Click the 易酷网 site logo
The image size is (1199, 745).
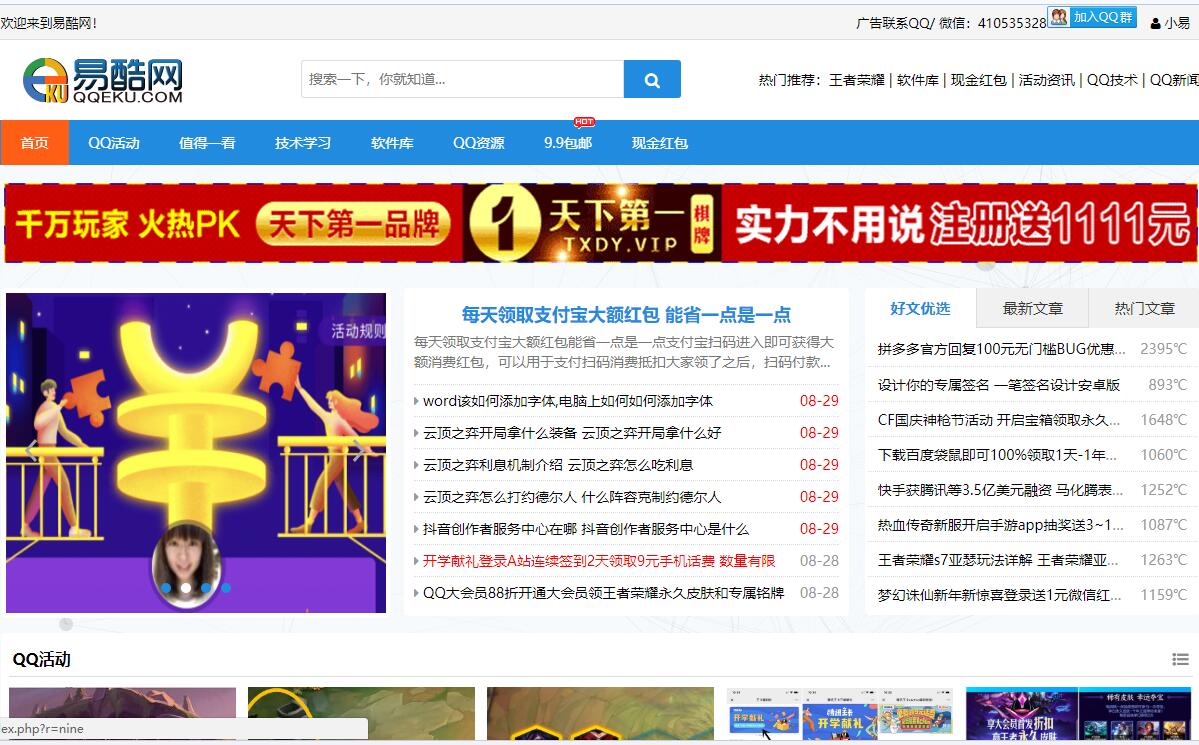click(x=103, y=80)
